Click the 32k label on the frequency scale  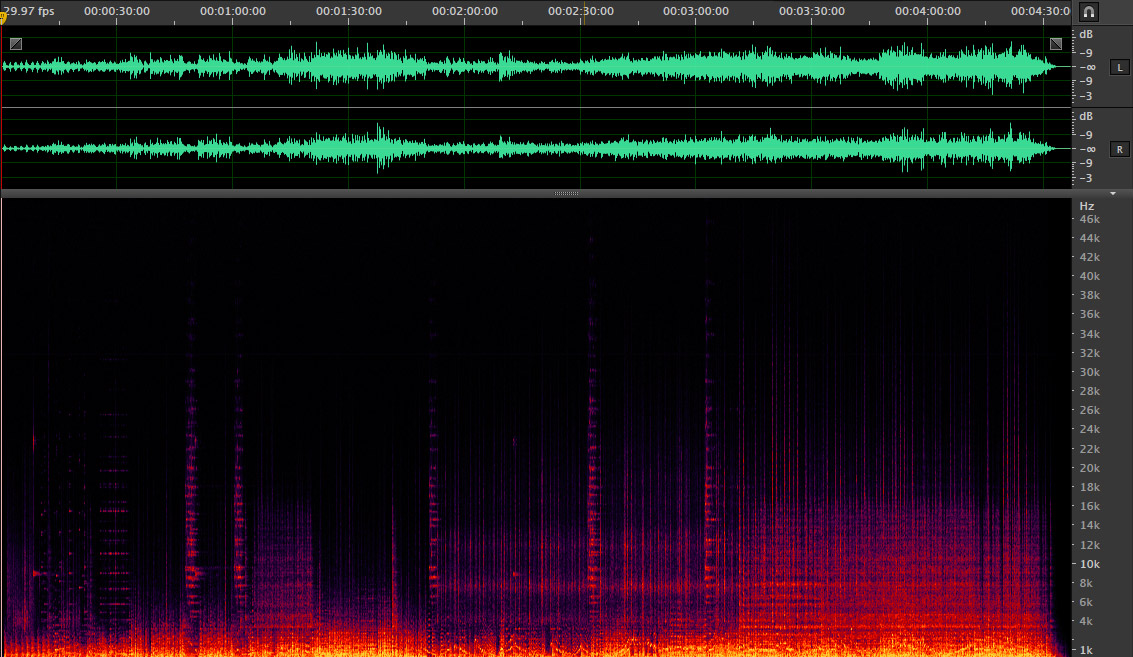point(1090,353)
